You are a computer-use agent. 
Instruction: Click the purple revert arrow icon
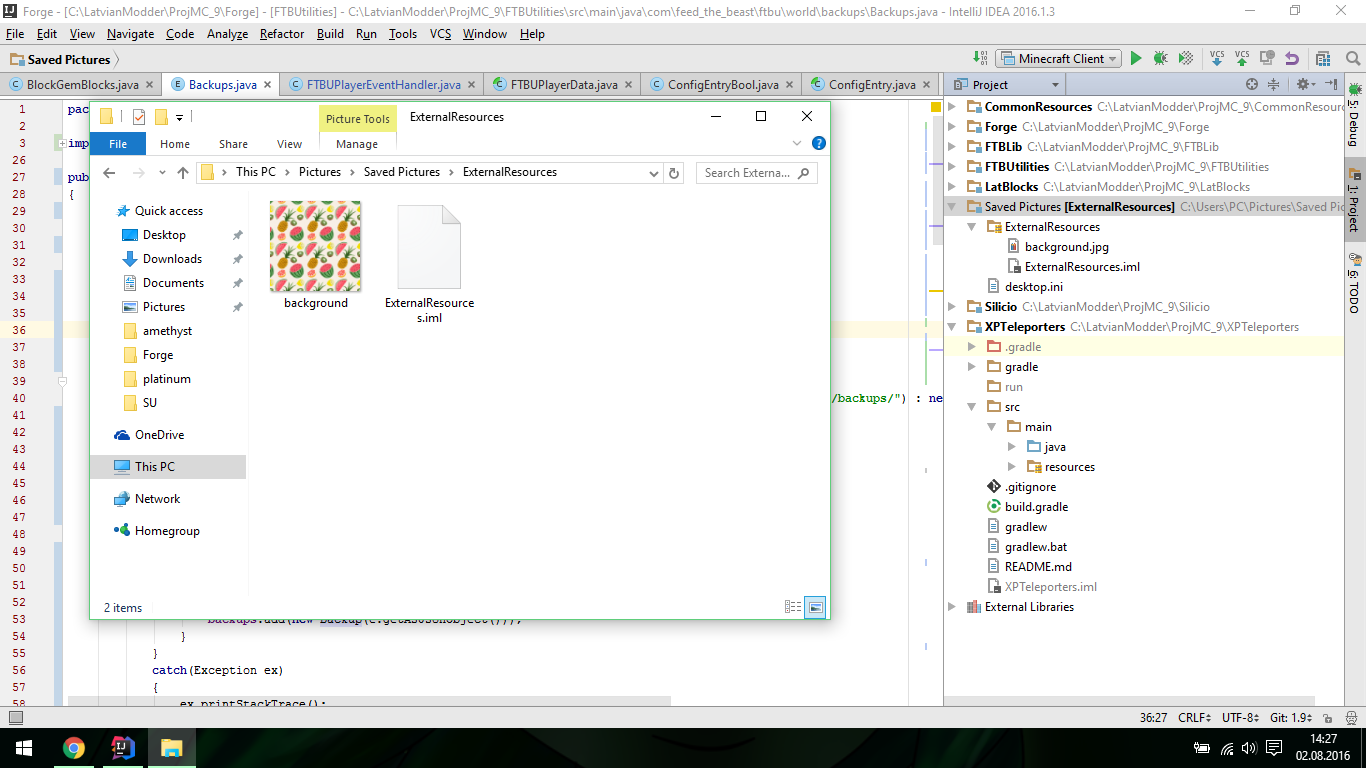point(1292,59)
